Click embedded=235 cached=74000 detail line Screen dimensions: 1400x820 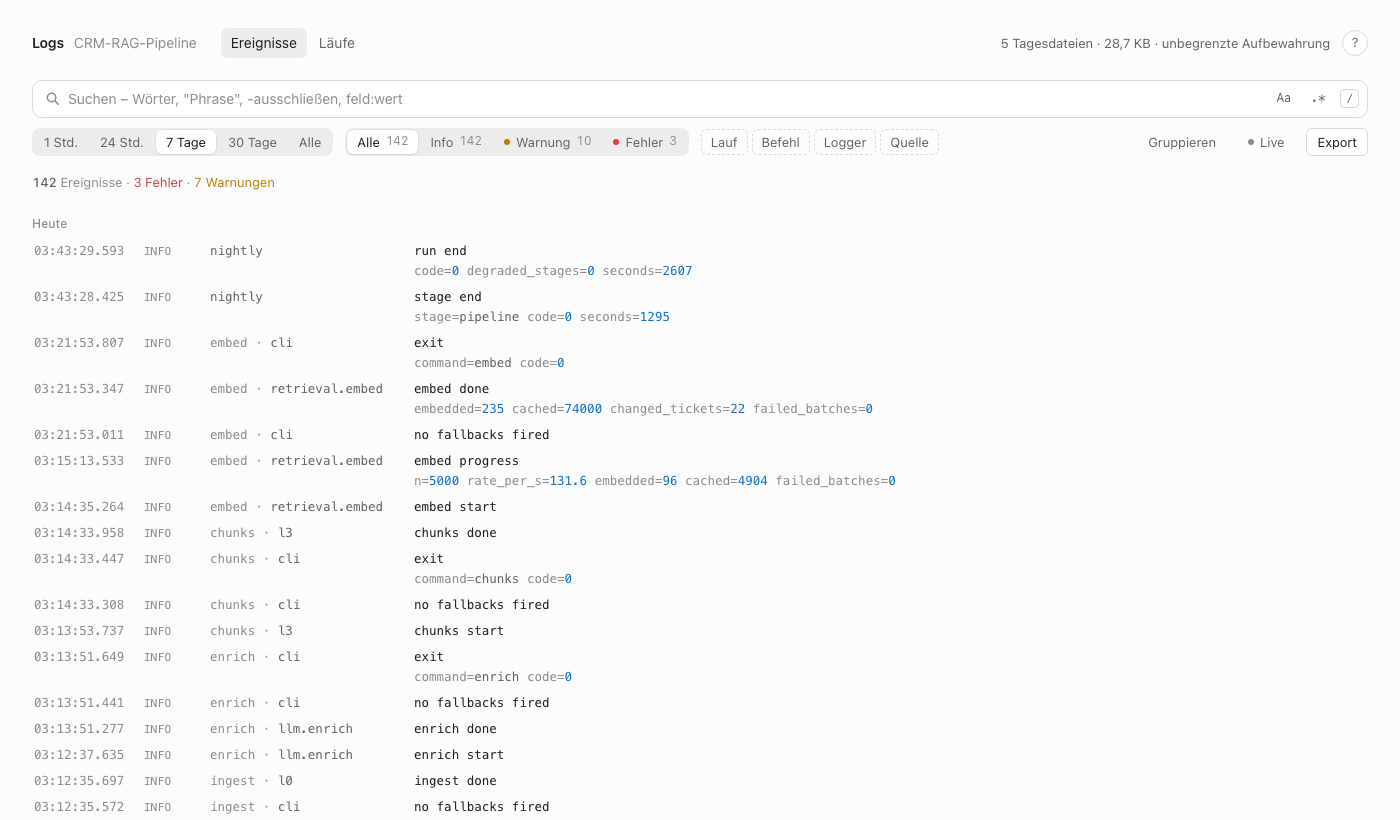(644, 409)
